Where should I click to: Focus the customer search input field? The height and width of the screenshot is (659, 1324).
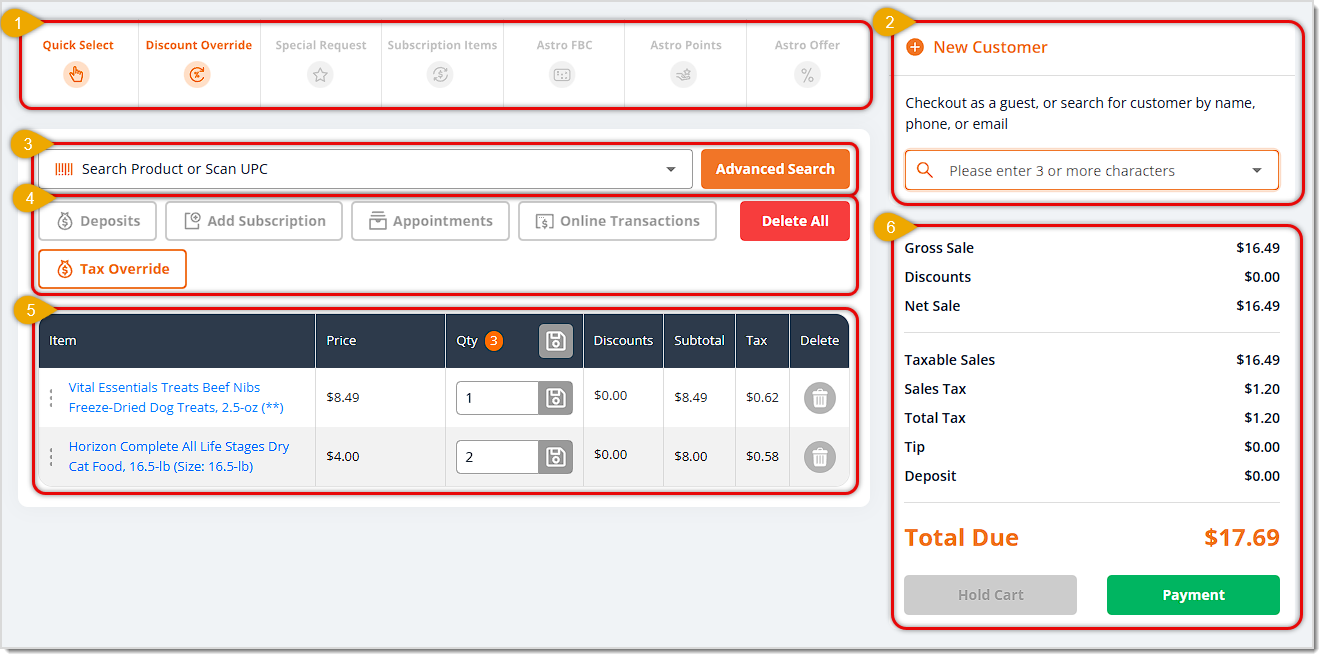[x=1092, y=170]
